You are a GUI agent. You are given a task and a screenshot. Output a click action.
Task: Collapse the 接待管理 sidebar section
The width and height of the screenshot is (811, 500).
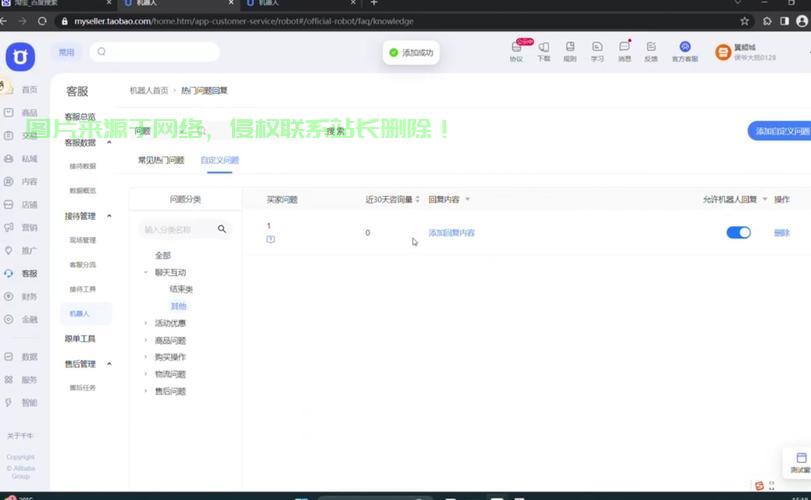click(x=109, y=216)
